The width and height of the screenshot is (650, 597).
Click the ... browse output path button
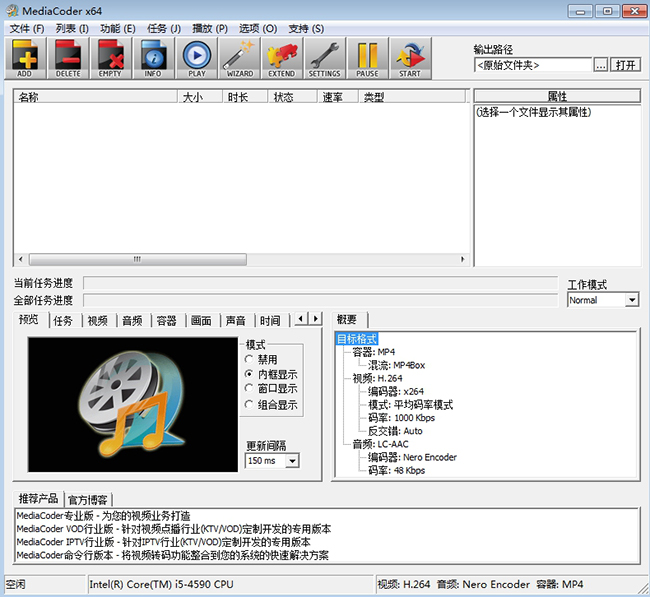(601, 65)
